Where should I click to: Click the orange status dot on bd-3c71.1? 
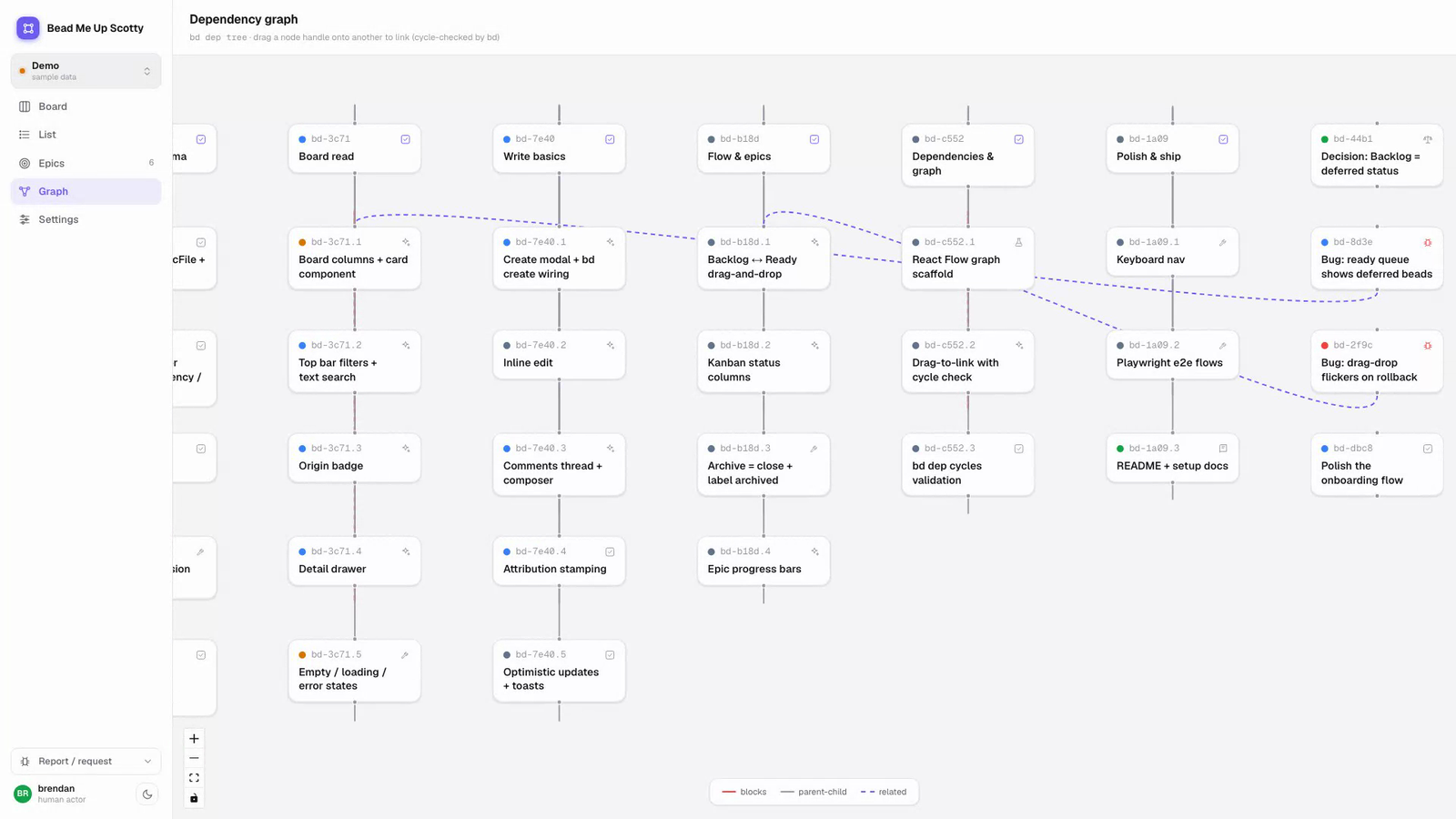click(302, 242)
